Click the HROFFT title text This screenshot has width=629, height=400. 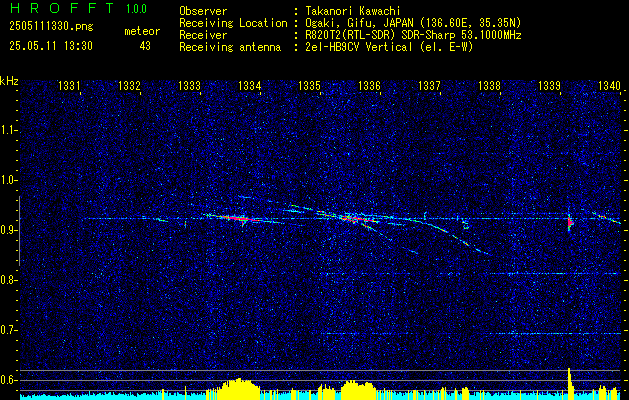pos(61,8)
